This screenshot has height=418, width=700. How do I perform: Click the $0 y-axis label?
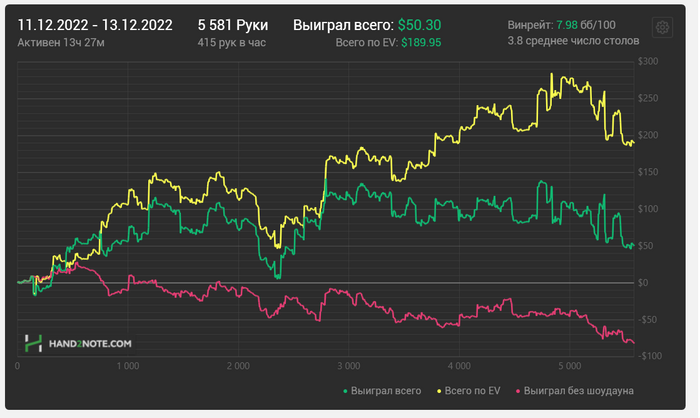pos(643,283)
